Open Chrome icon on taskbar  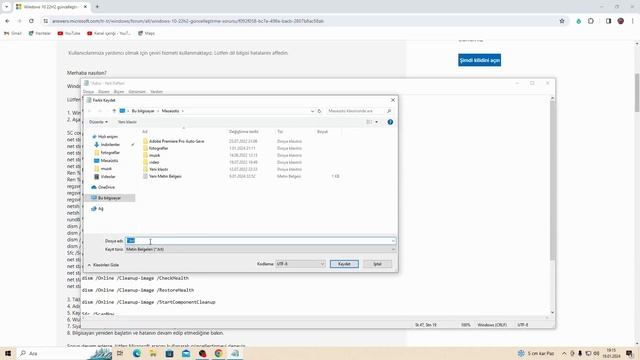pos(219,353)
